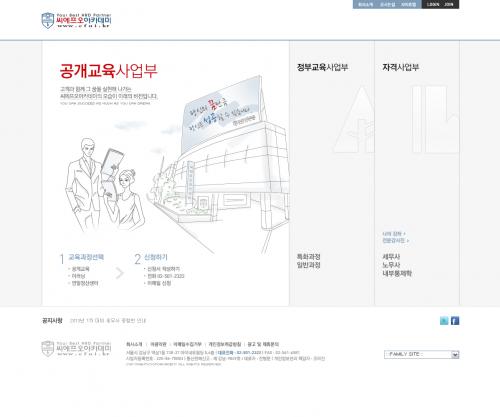Open the FAMILY SITE dropdown
The image size is (500, 417).
tap(421, 355)
